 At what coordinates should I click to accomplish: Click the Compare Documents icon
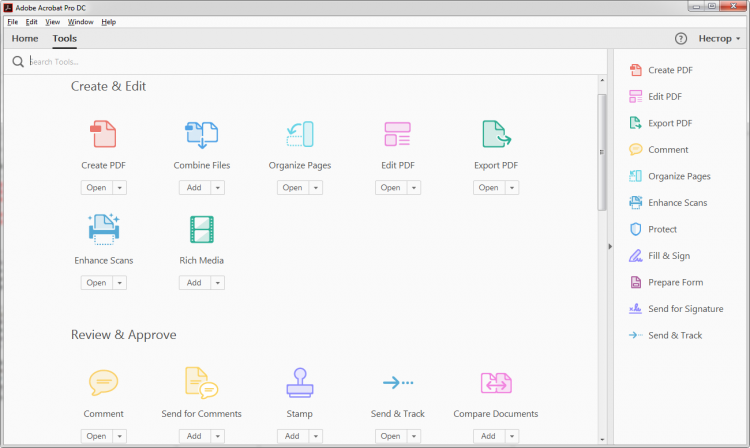click(x=496, y=383)
